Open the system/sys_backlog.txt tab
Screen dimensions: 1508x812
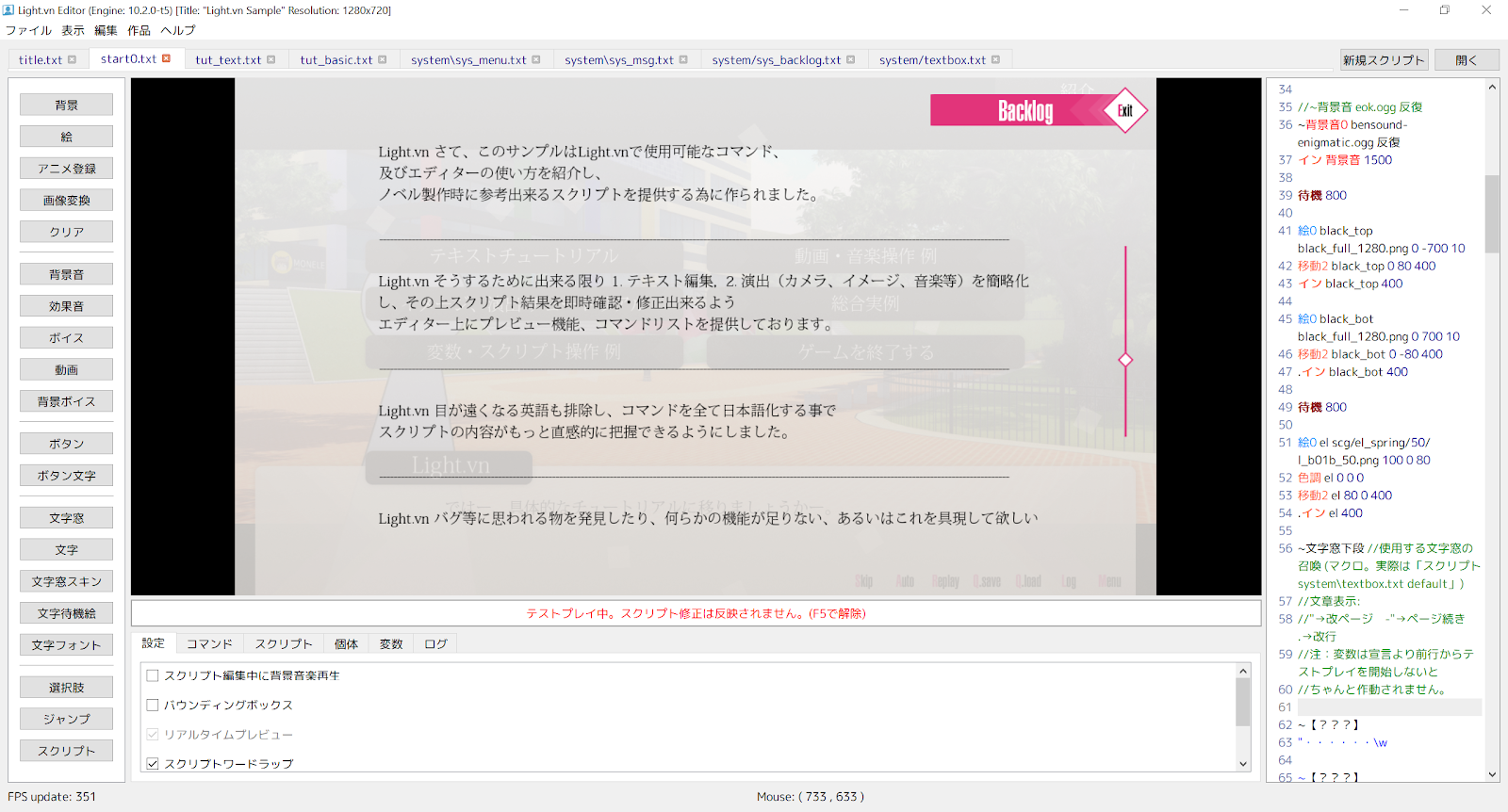776,59
